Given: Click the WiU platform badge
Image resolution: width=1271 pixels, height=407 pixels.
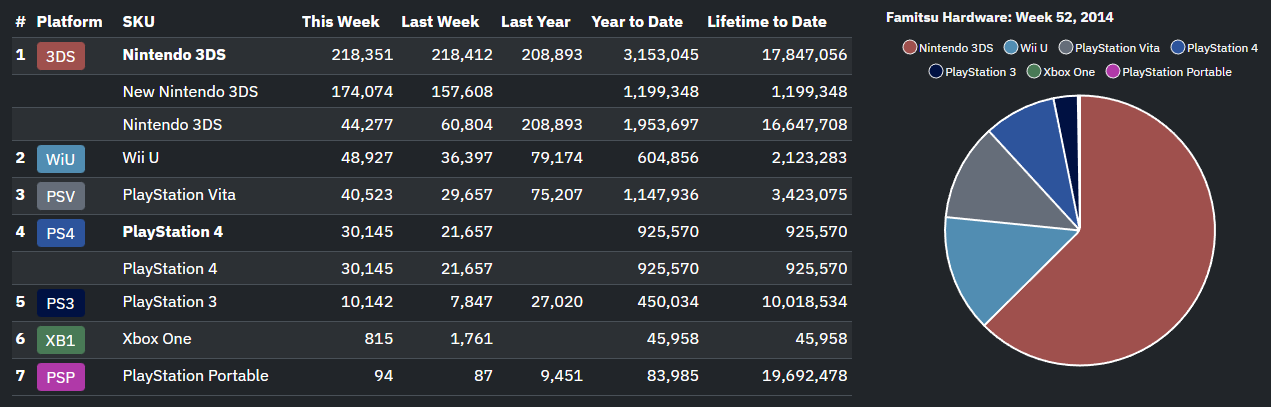Looking at the screenshot, I should 61,159.
